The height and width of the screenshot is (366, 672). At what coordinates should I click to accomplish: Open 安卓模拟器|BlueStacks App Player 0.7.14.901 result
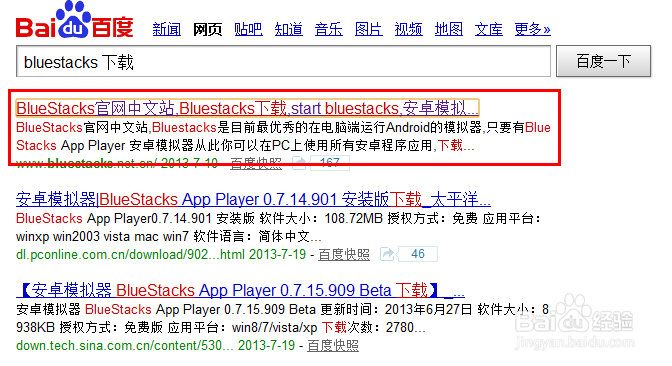(x=253, y=199)
